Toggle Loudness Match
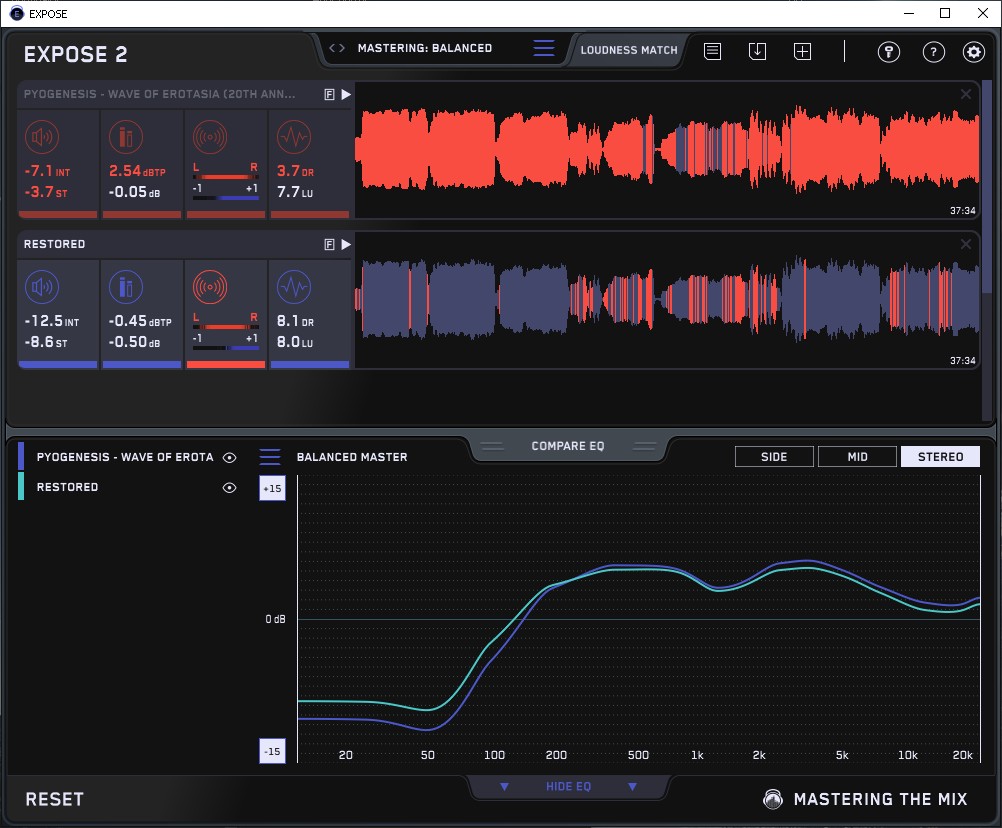This screenshot has height=828, width=1002. coord(629,50)
